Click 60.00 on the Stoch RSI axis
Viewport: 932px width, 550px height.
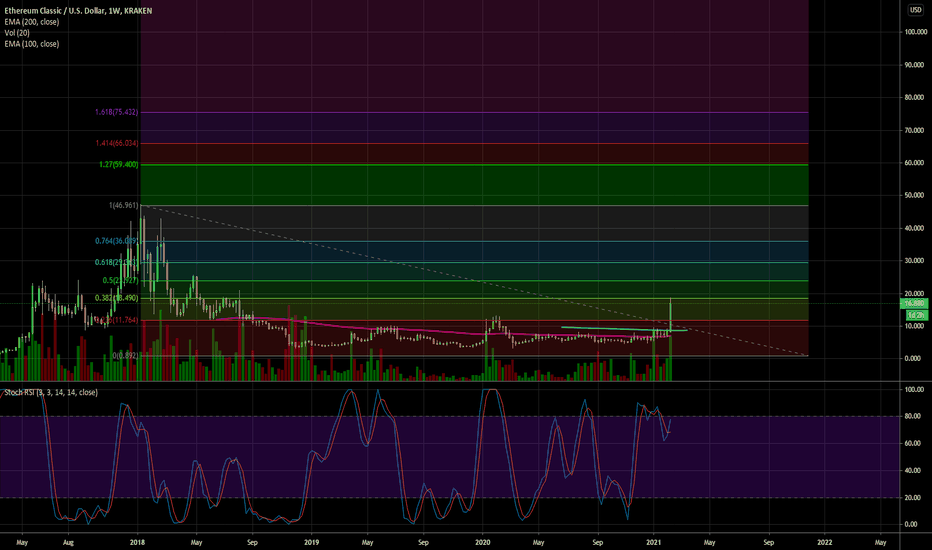coord(914,444)
